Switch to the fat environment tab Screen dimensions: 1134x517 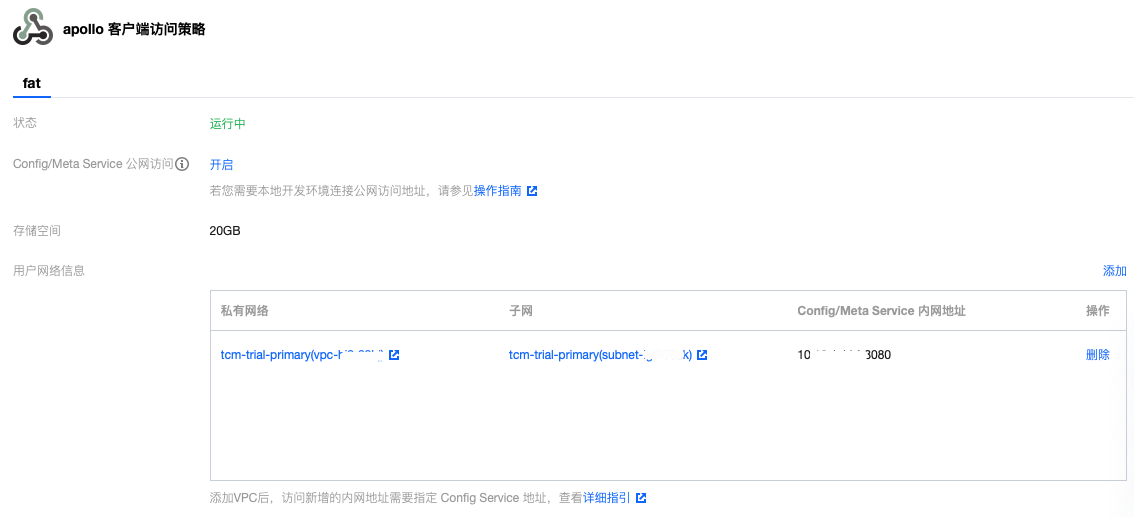tap(32, 83)
